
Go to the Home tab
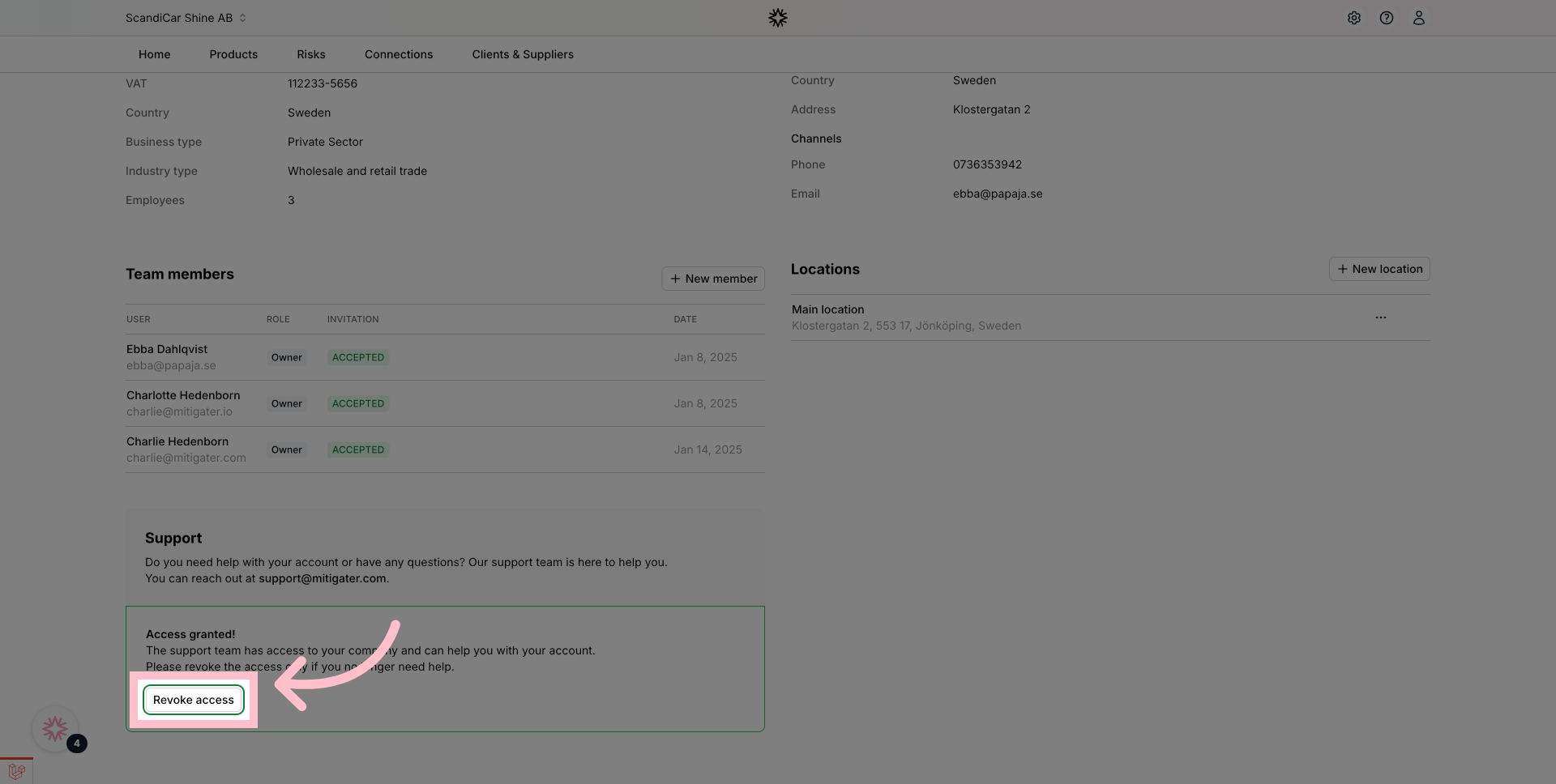pyautogui.click(x=154, y=54)
